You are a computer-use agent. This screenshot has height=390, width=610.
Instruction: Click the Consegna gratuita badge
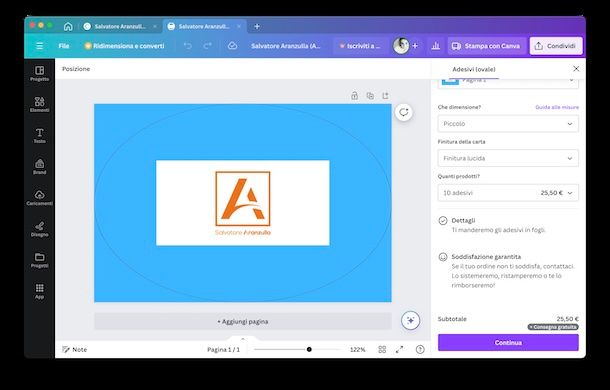pyautogui.click(x=553, y=327)
